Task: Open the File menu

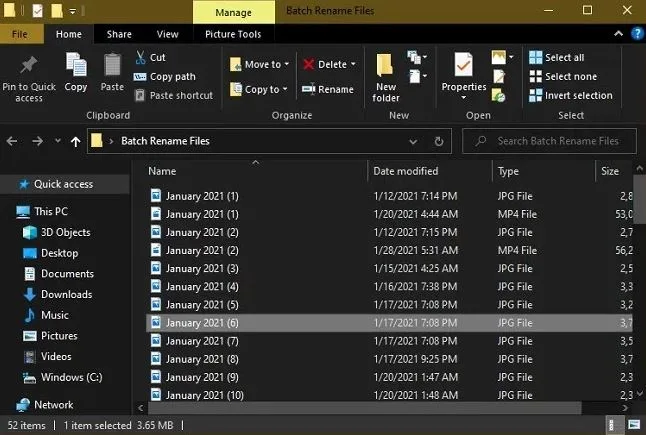Action: point(20,34)
